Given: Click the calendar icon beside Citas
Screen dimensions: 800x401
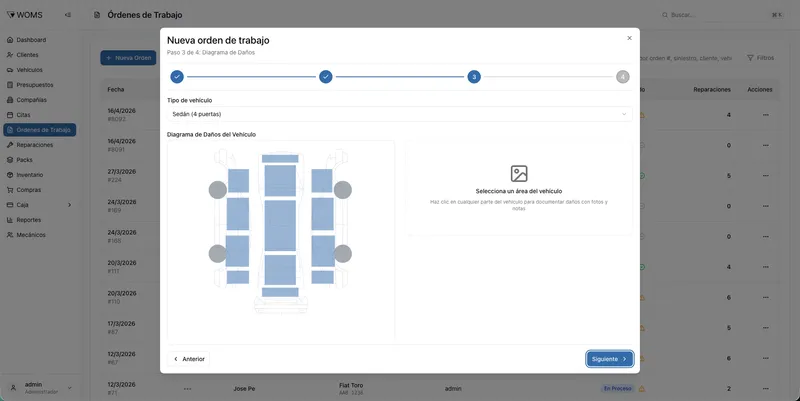Looking at the screenshot, I should 10,115.
